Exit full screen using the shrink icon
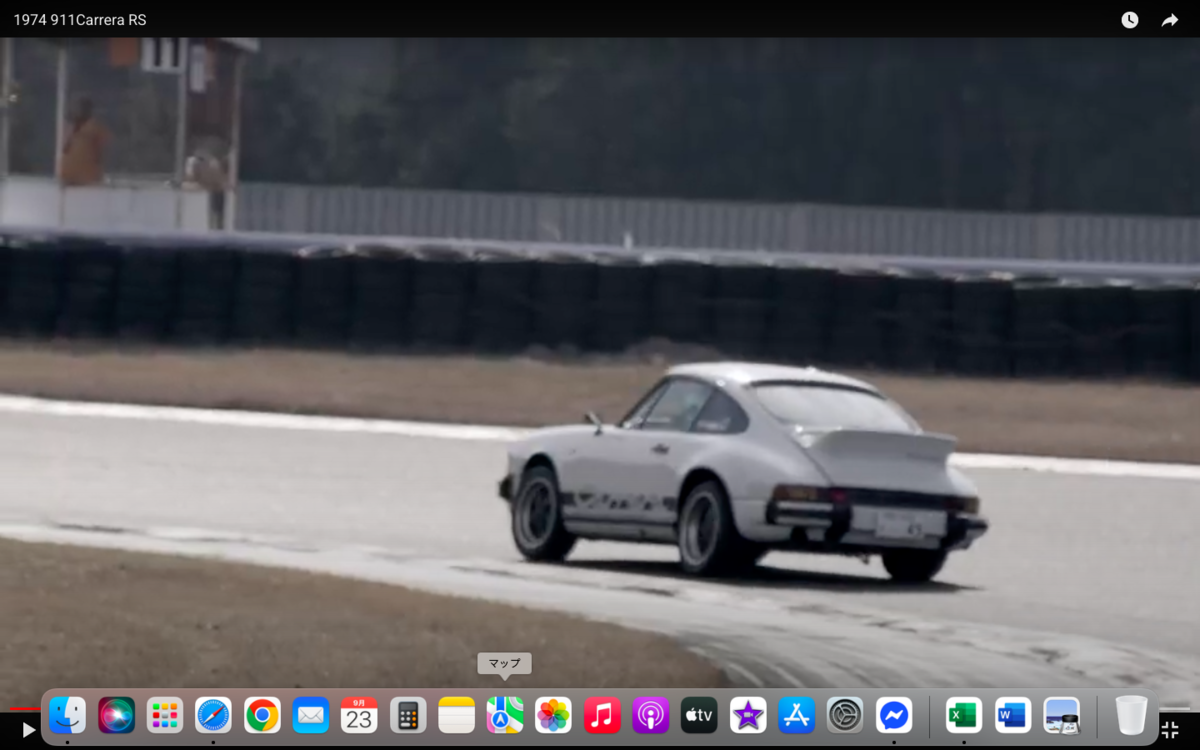 coord(1170,730)
